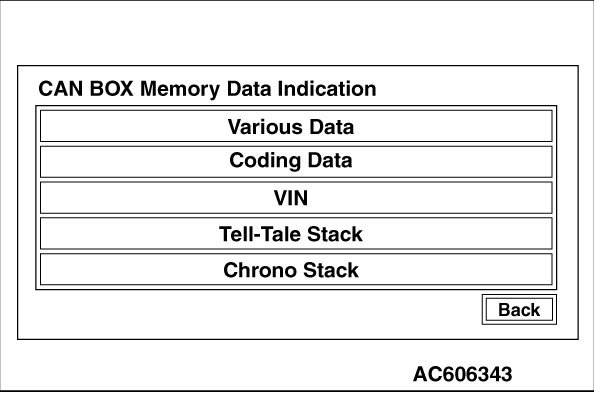View the Chrono Stack history

pos(296,269)
